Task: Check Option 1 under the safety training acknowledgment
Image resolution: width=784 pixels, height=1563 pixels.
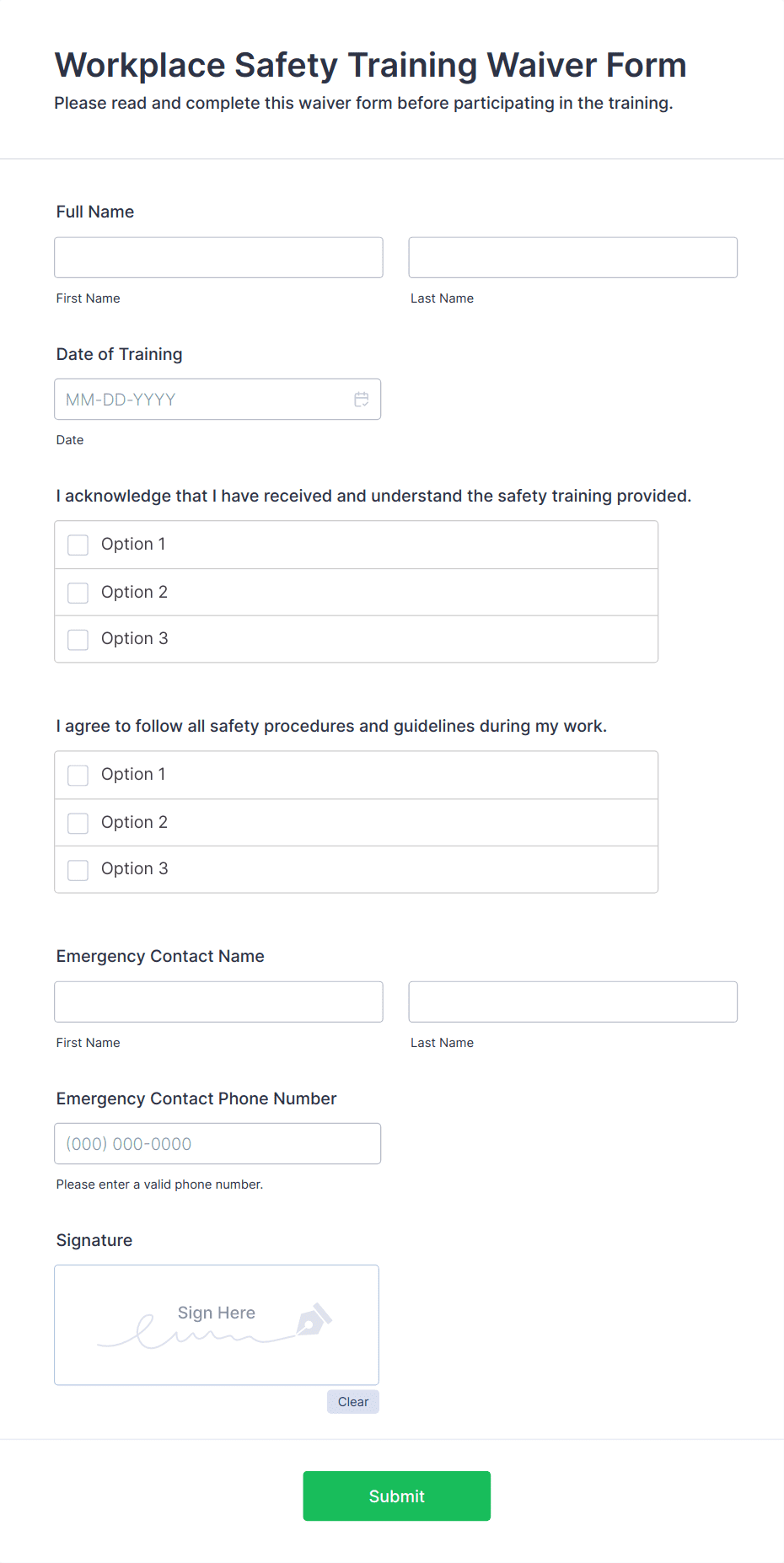Action: pyautogui.click(x=78, y=545)
